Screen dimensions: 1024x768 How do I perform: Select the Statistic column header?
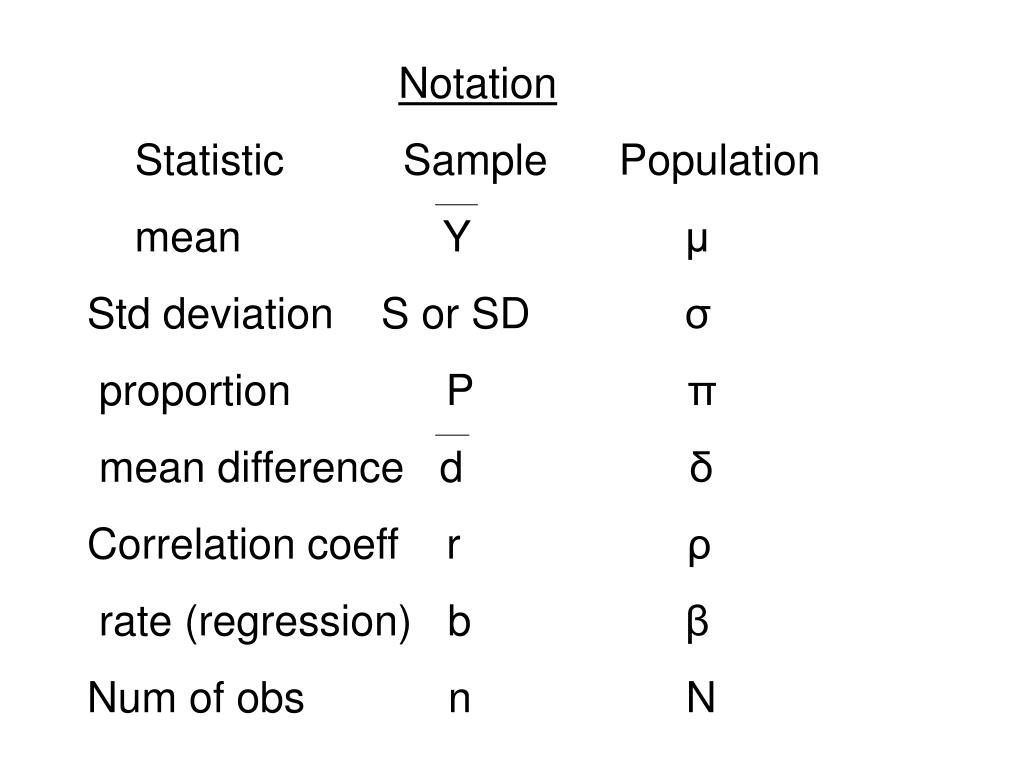210,160
